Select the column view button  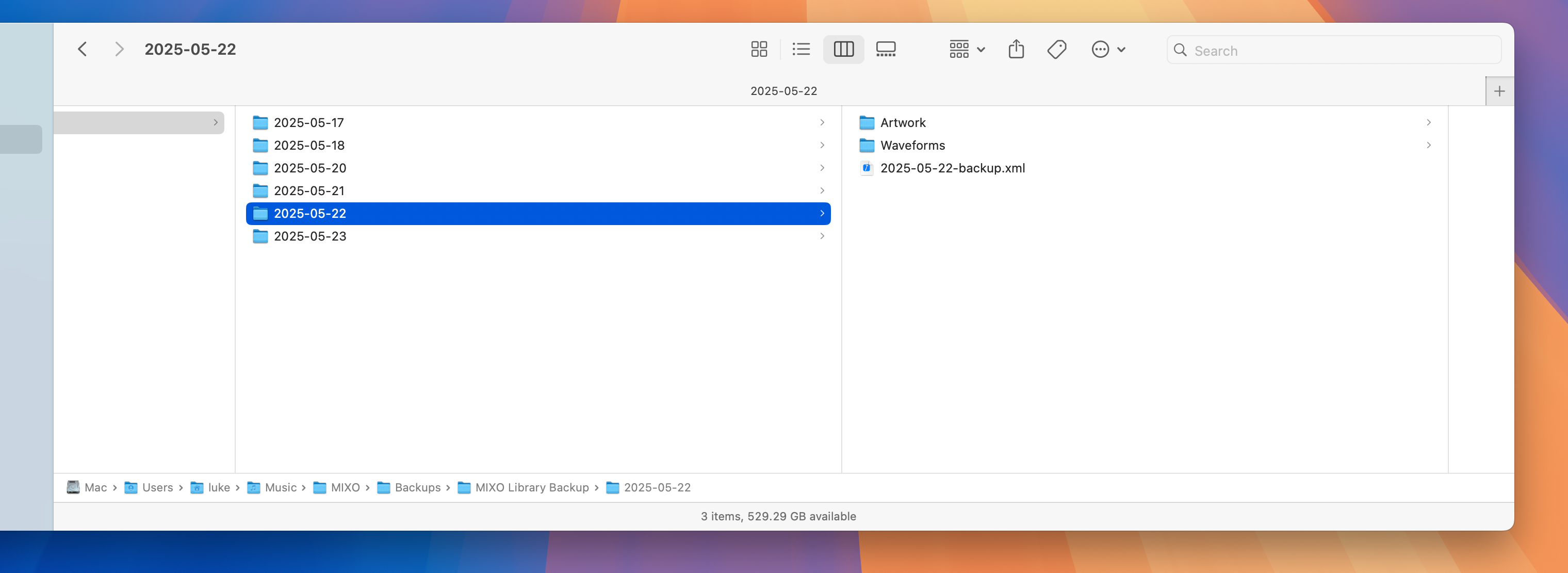click(844, 50)
